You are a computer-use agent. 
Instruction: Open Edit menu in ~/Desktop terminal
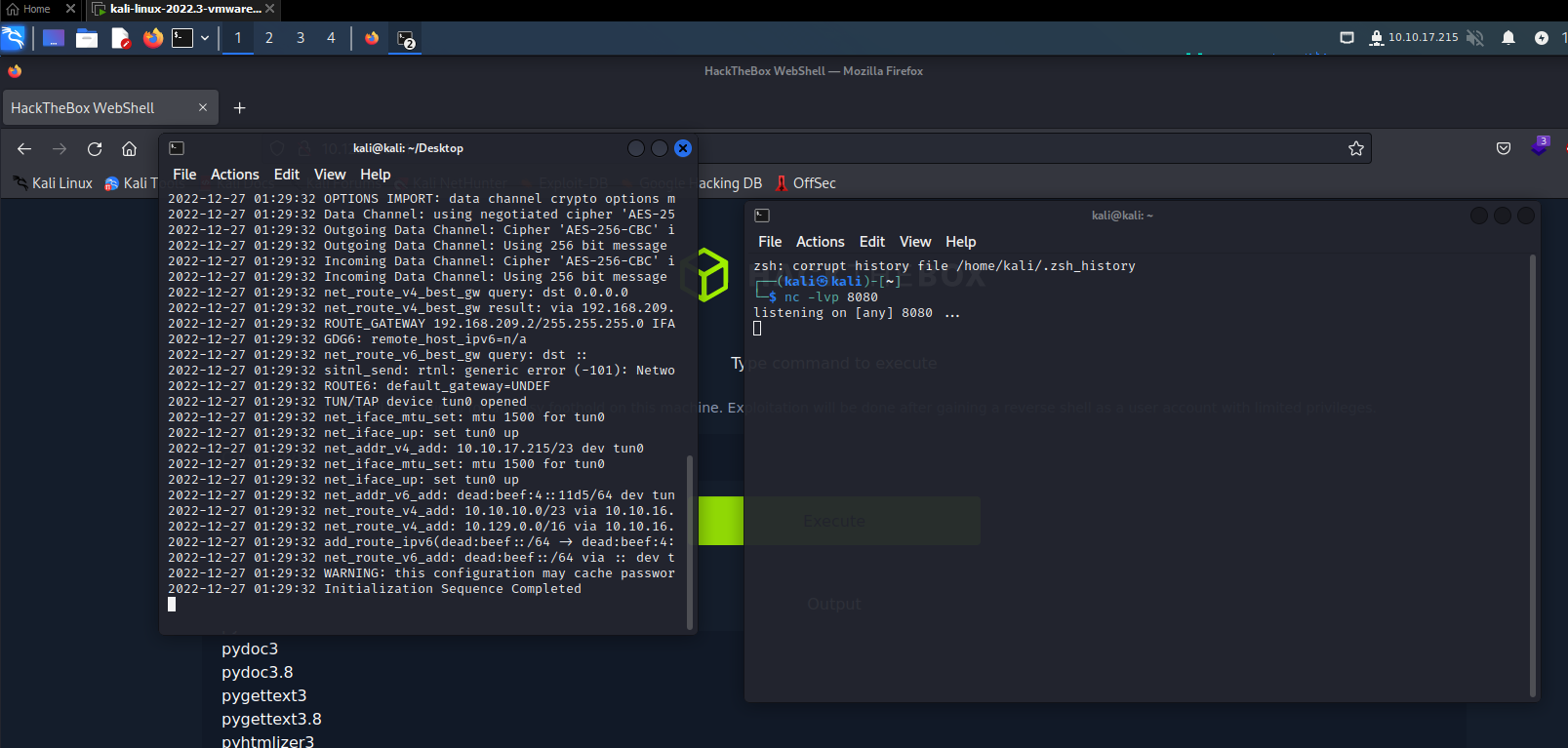click(x=287, y=175)
